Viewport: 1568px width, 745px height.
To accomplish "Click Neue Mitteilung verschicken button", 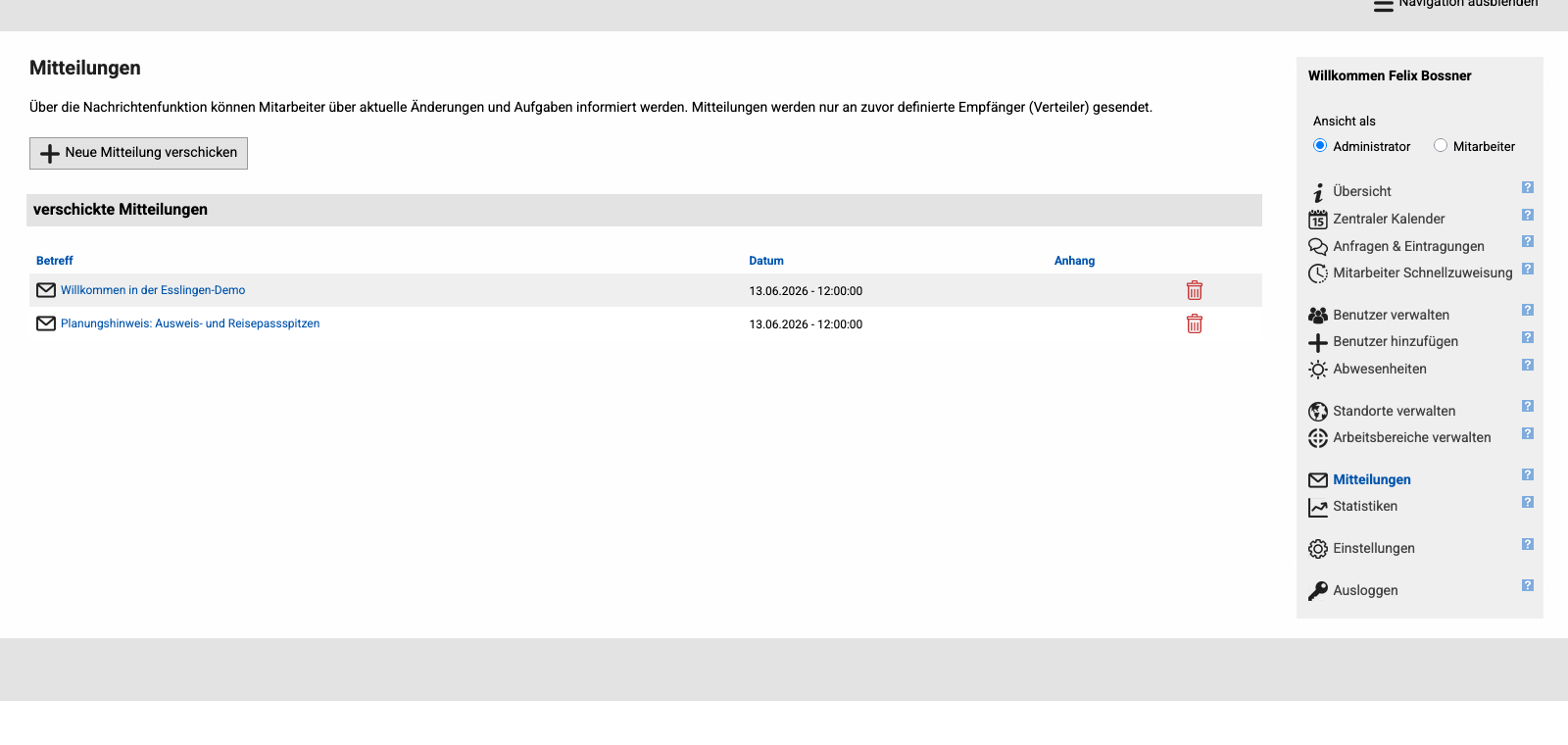I will point(138,153).
